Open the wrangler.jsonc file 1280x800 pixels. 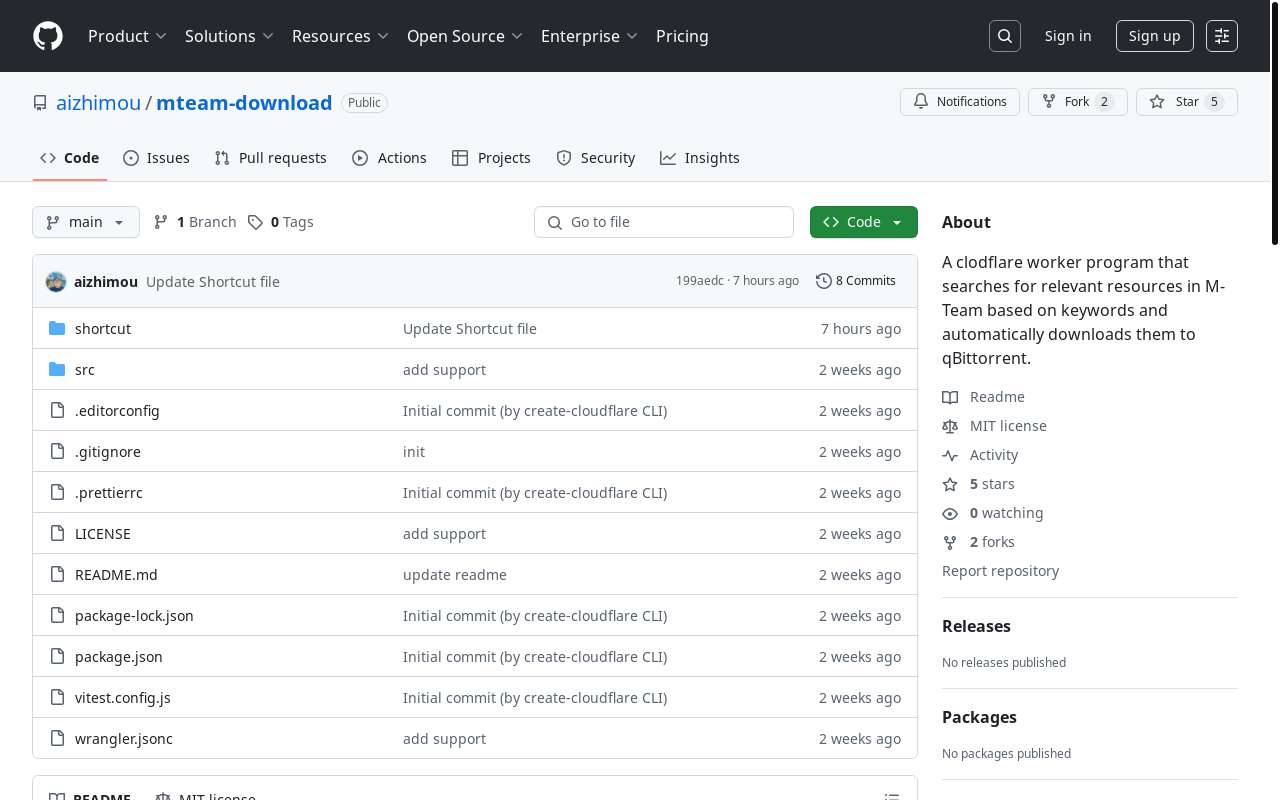[x=124, y=739]
